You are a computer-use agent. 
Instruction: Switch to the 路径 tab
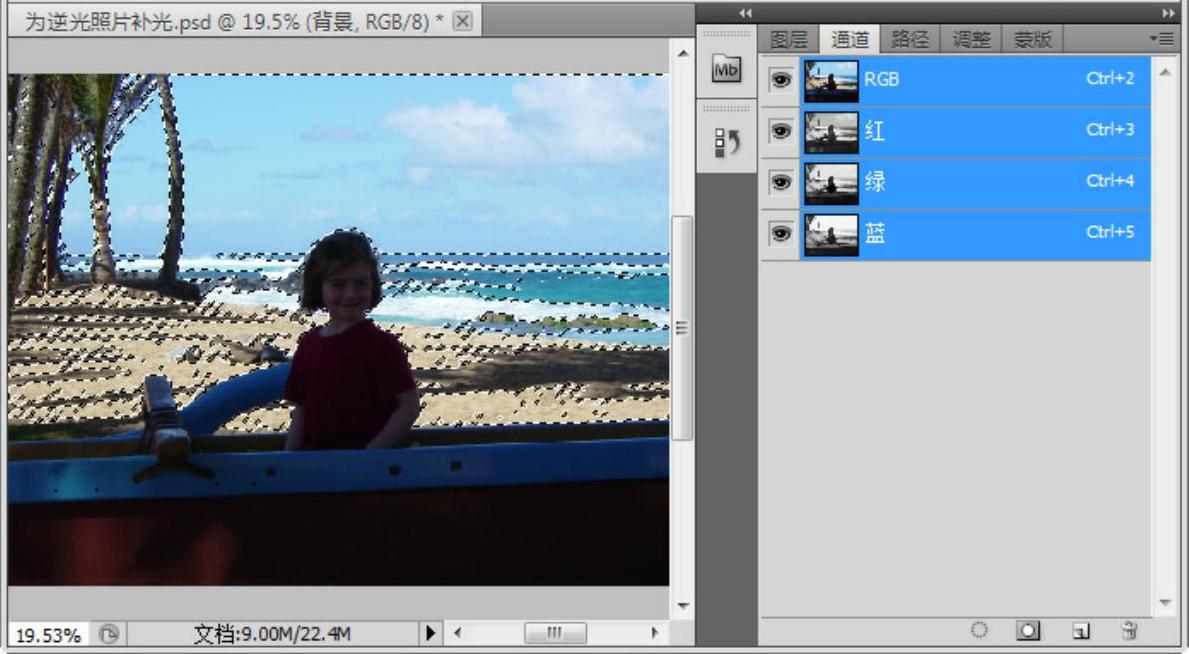(x=910, y=40)
